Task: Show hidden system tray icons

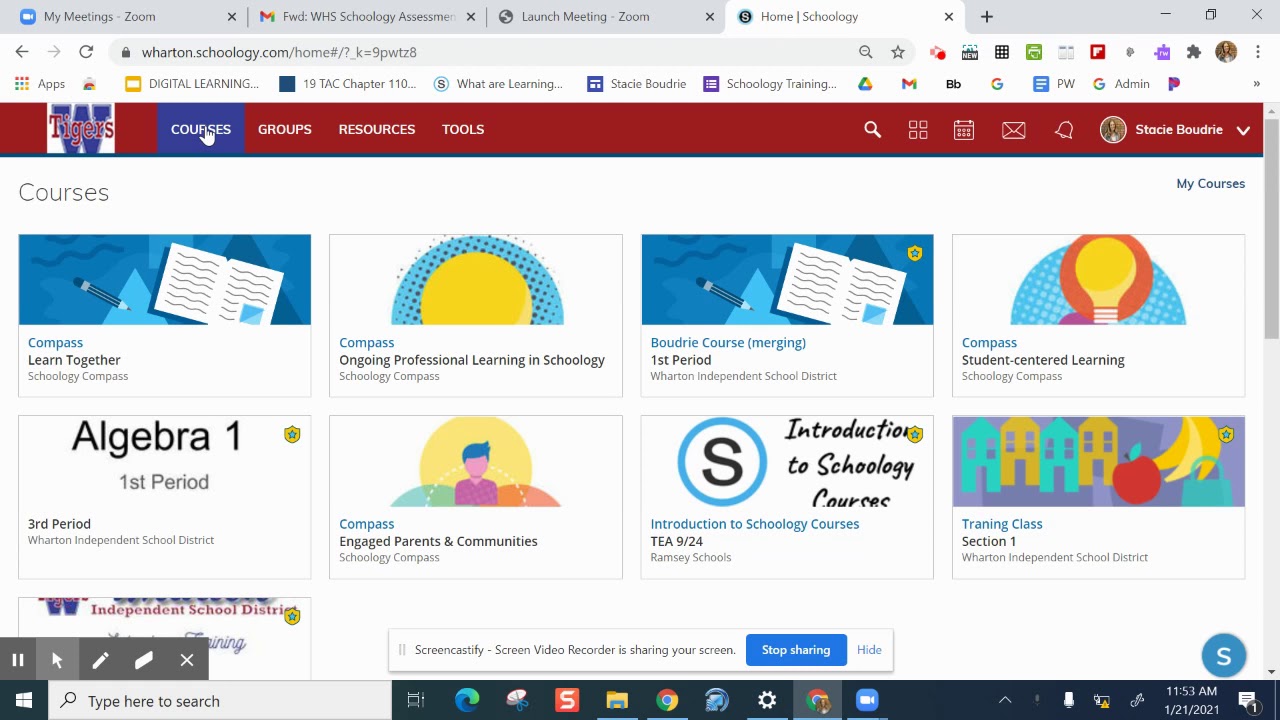Action: pyautogui.click(x=1005, y=700)
